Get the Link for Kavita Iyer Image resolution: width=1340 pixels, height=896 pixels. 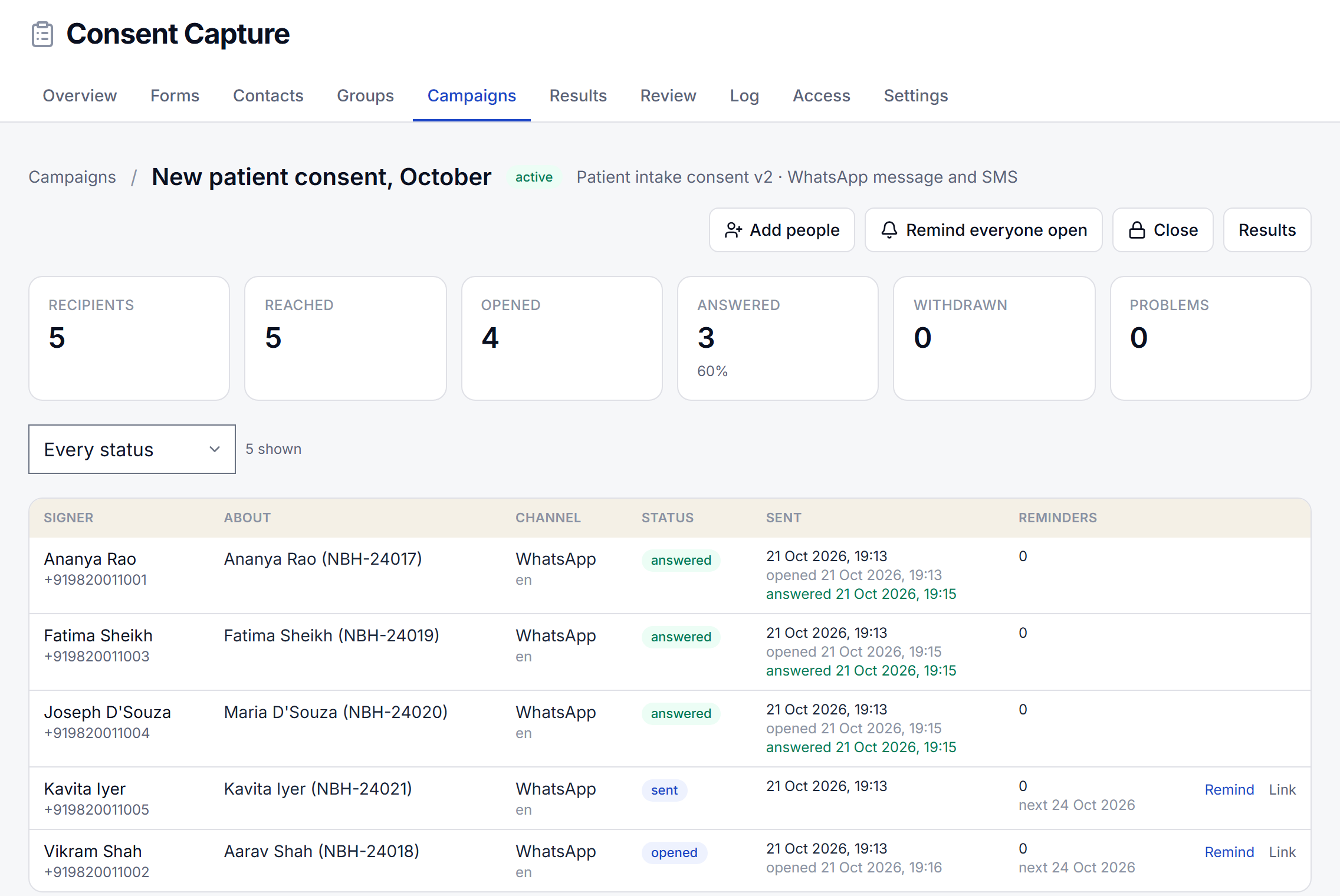click(1282, 790)
